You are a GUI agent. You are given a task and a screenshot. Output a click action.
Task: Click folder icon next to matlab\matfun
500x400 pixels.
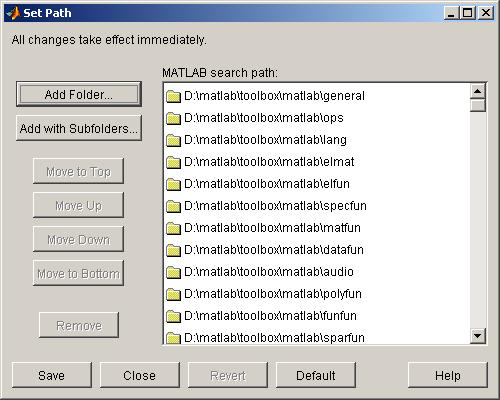click(x=173, y=228)
